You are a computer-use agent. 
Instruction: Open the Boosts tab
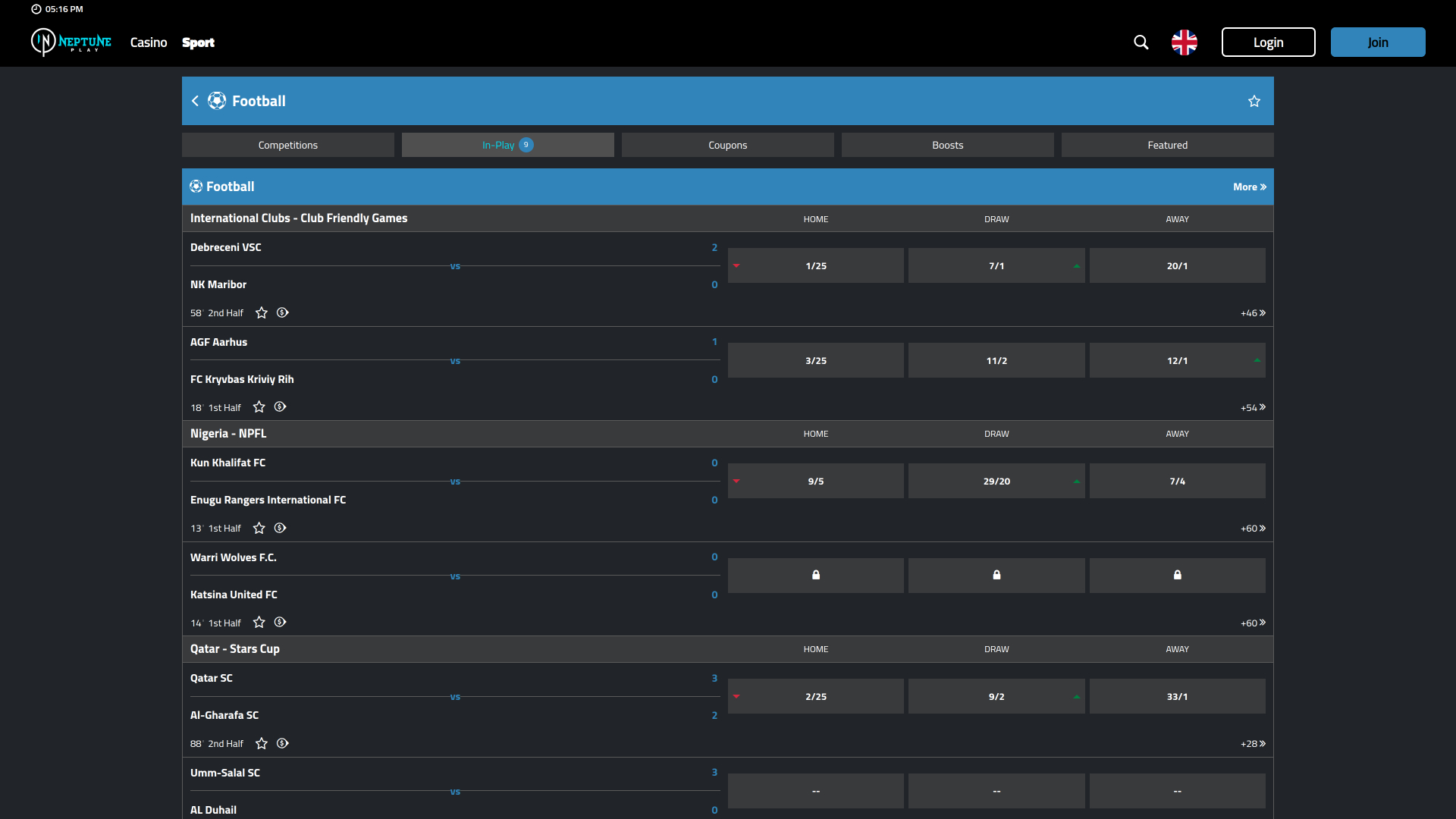947,145
